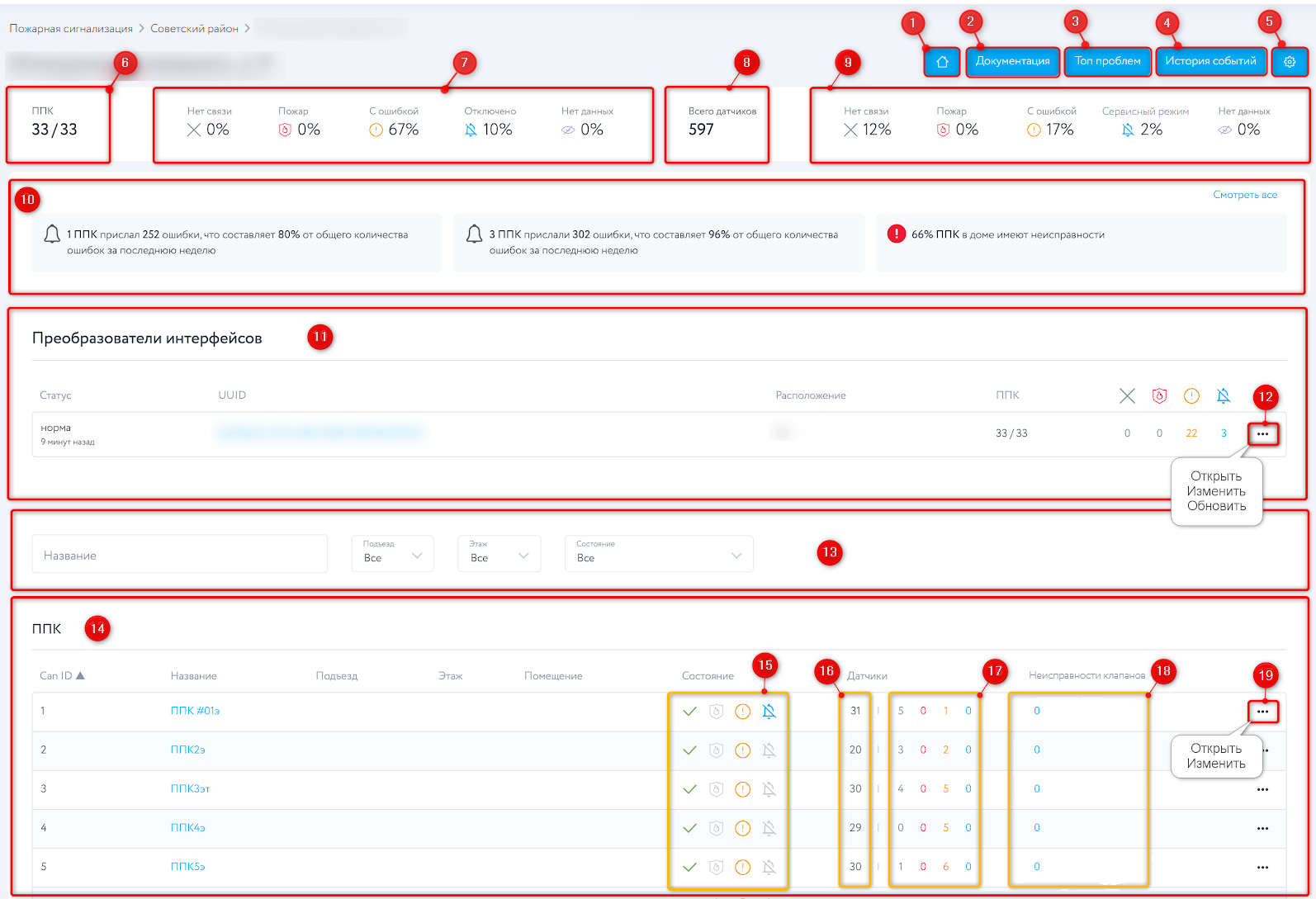Click the muted bell header icon in converters table
The image size is (1316, 899).
(x=1224, y=396)
